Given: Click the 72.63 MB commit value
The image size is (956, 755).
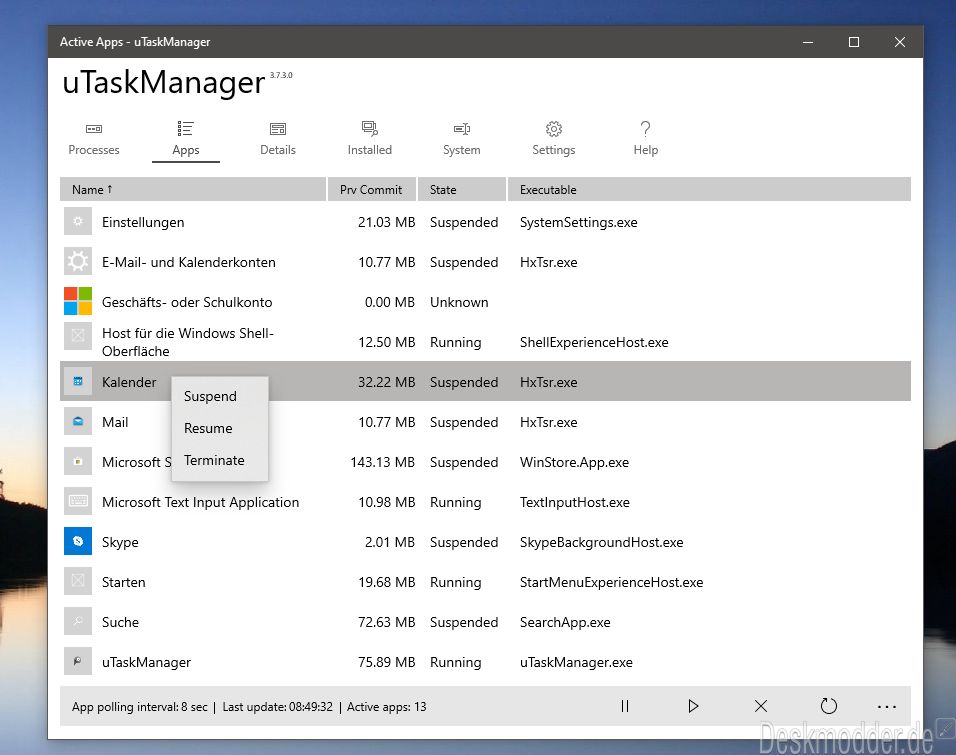Looking at the screenshot, I should (x=387, y=622).
